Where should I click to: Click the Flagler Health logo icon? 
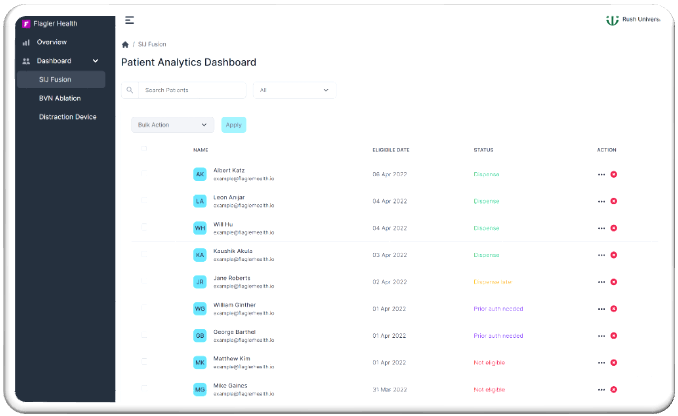tap(26, 24)
